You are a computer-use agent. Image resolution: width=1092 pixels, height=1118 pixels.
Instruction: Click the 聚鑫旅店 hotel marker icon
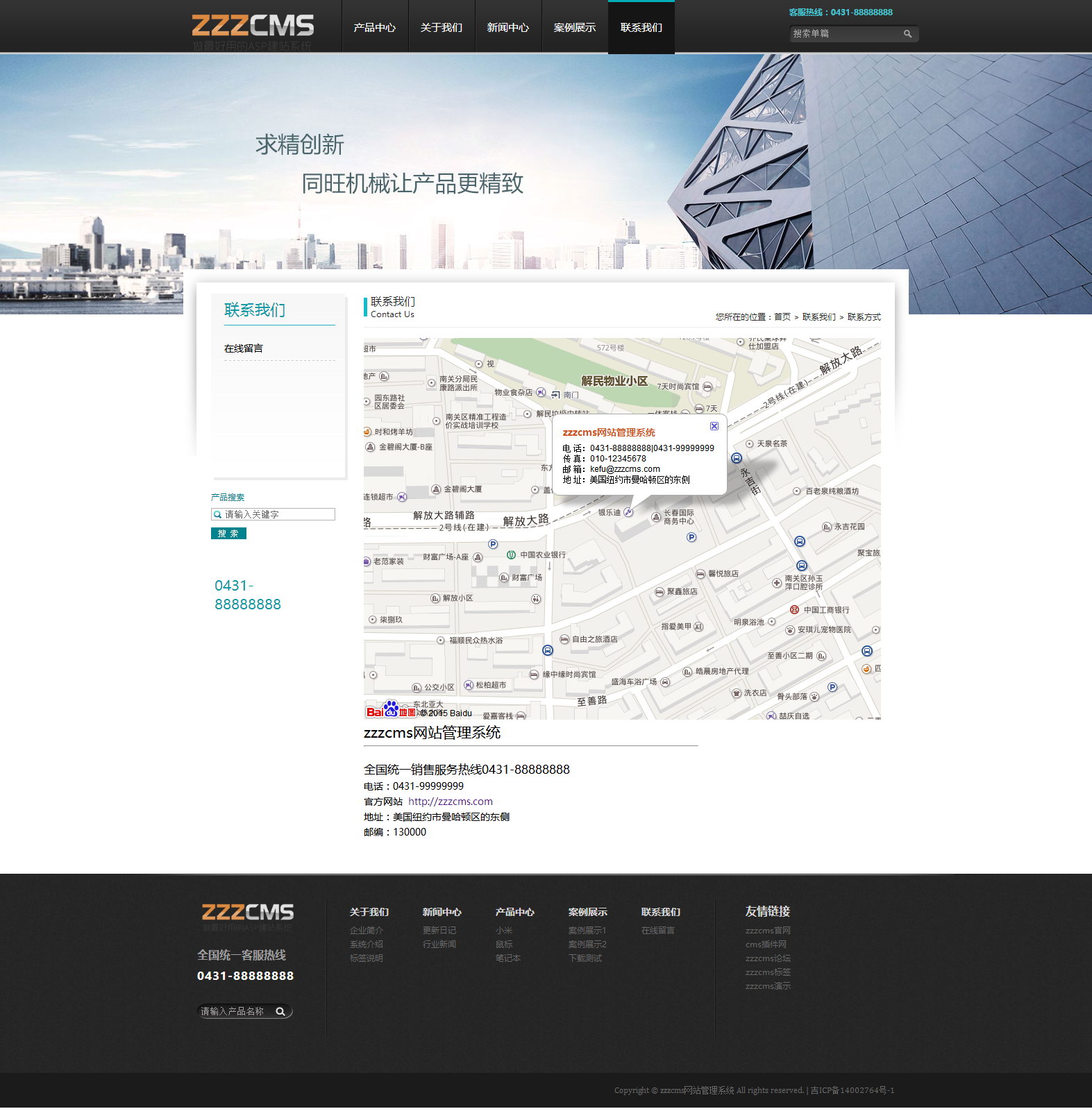tap(660, 592)
